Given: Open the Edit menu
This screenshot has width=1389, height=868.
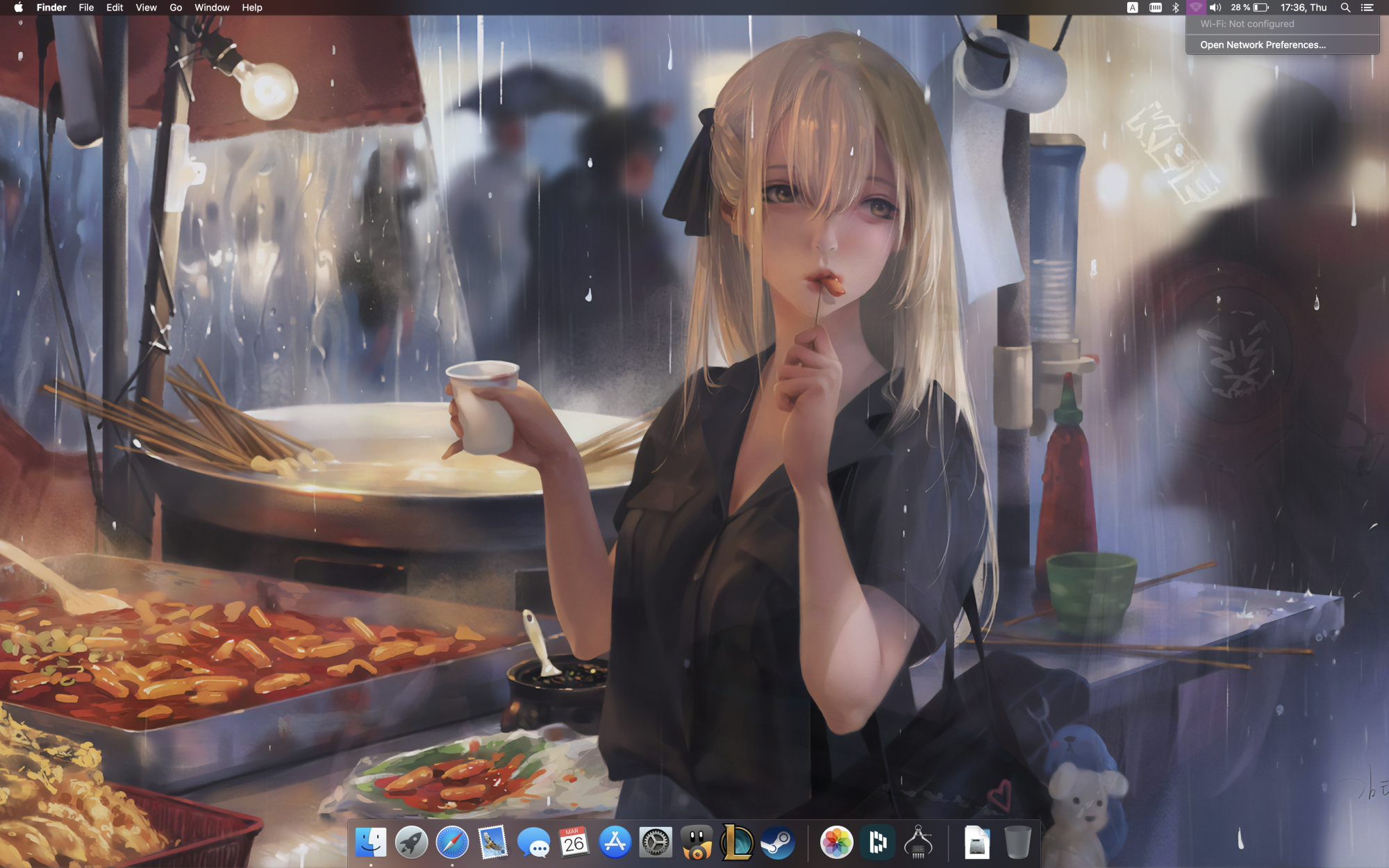Looking at the screenshot, I should point(115,8).
